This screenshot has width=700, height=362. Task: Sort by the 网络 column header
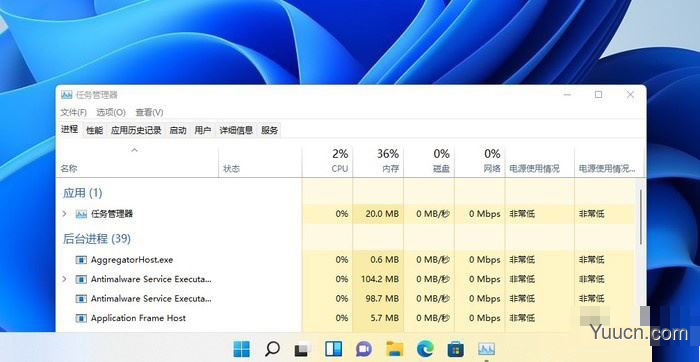[x=480, y=161]
